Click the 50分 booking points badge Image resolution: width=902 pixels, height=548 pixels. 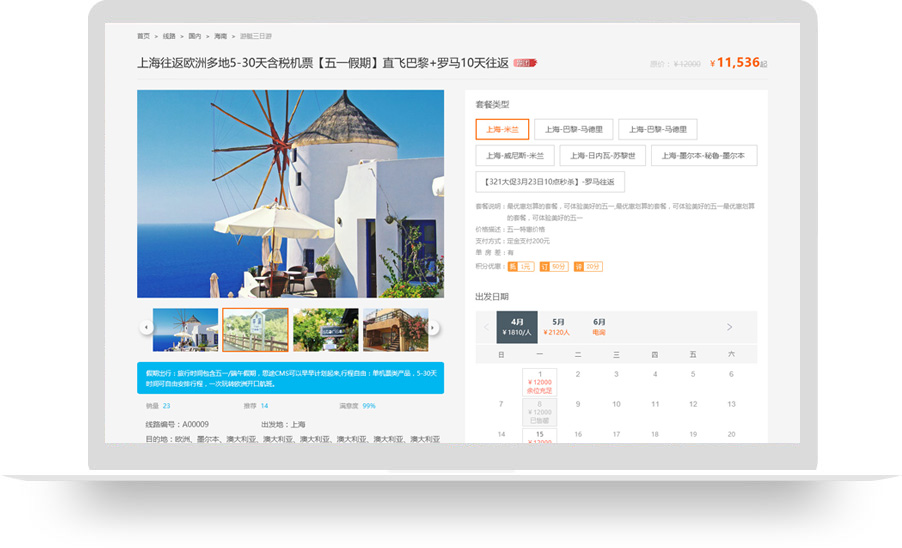pyautogui.click(x=554, y=267)
